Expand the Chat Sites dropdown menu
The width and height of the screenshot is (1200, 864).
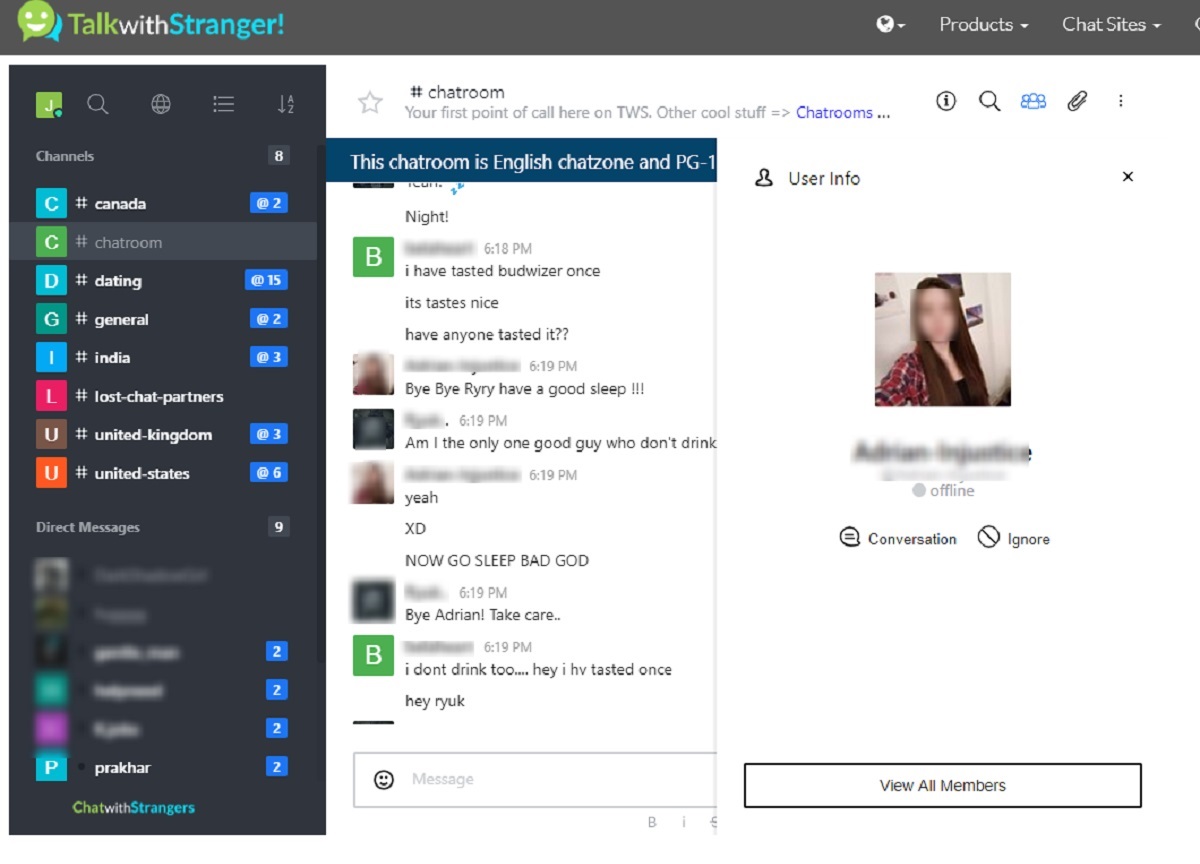1111,25
